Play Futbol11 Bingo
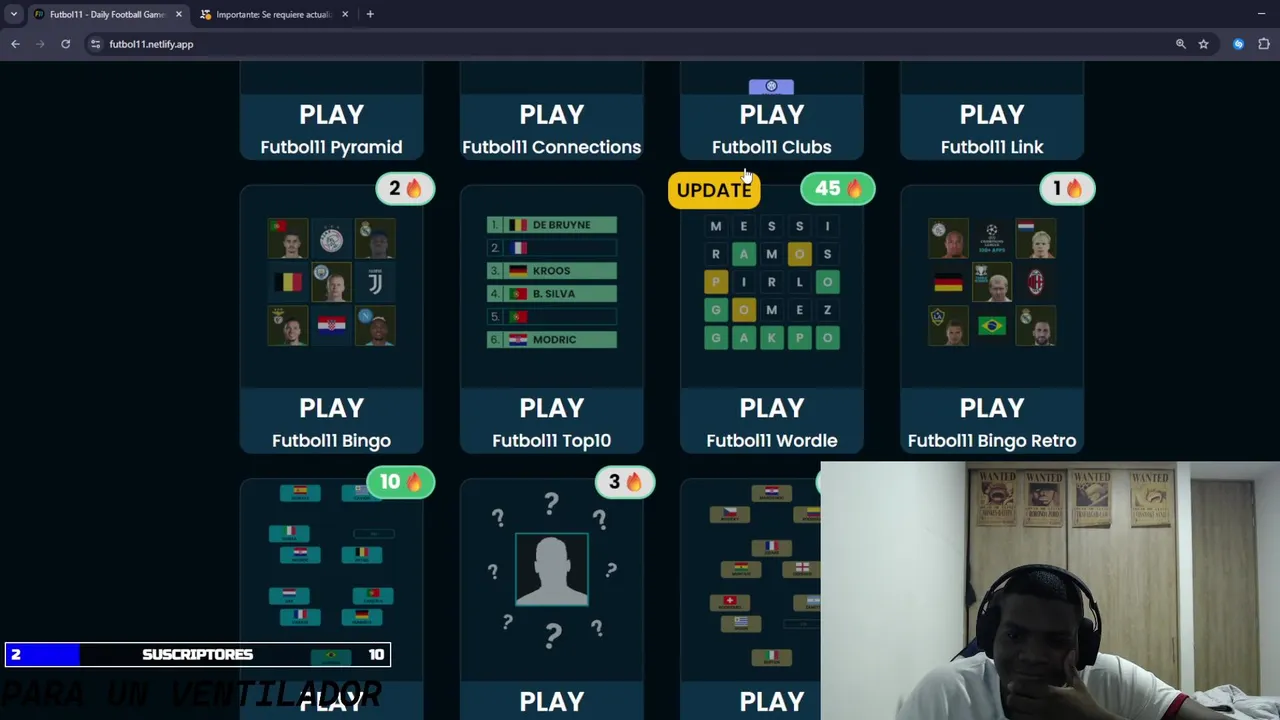1280x720 pixels. (331, 408)
